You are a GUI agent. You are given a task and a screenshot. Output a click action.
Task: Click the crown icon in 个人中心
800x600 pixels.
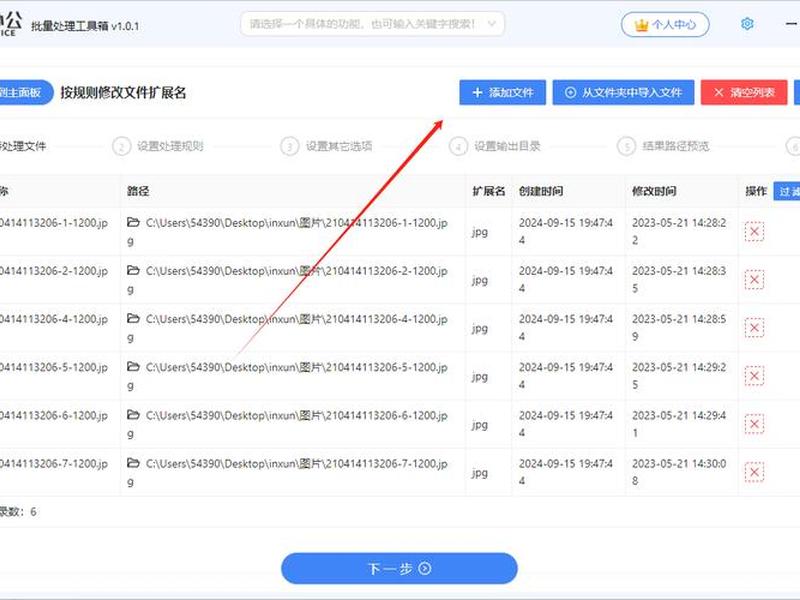[x=641, y=24]
